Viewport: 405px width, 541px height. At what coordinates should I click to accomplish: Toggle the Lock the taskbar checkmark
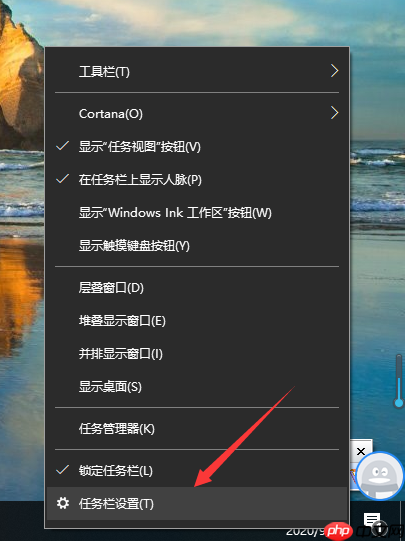(62, 470)
